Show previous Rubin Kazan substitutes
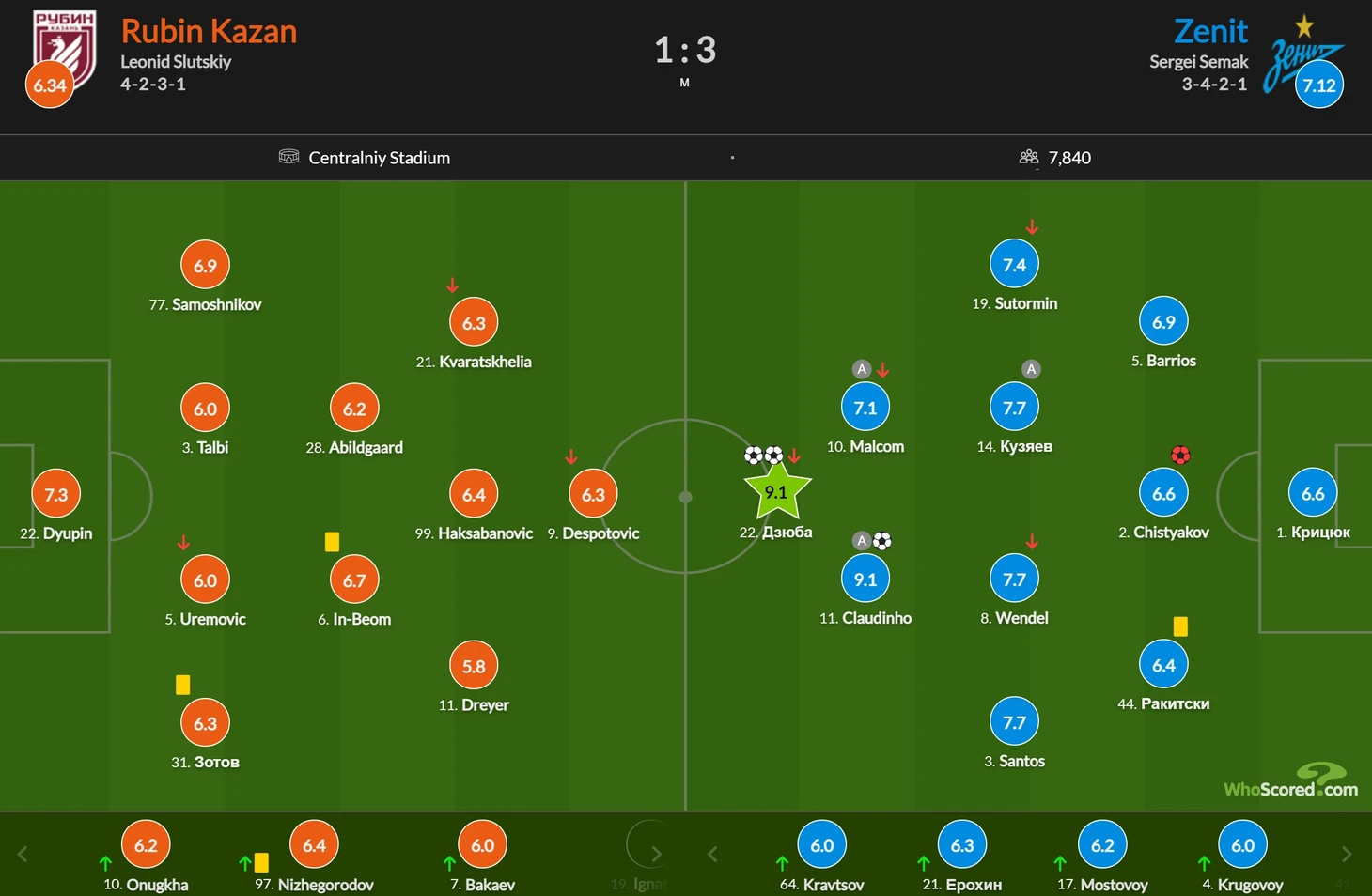The image size is (1372, 896). pos(23,854)
